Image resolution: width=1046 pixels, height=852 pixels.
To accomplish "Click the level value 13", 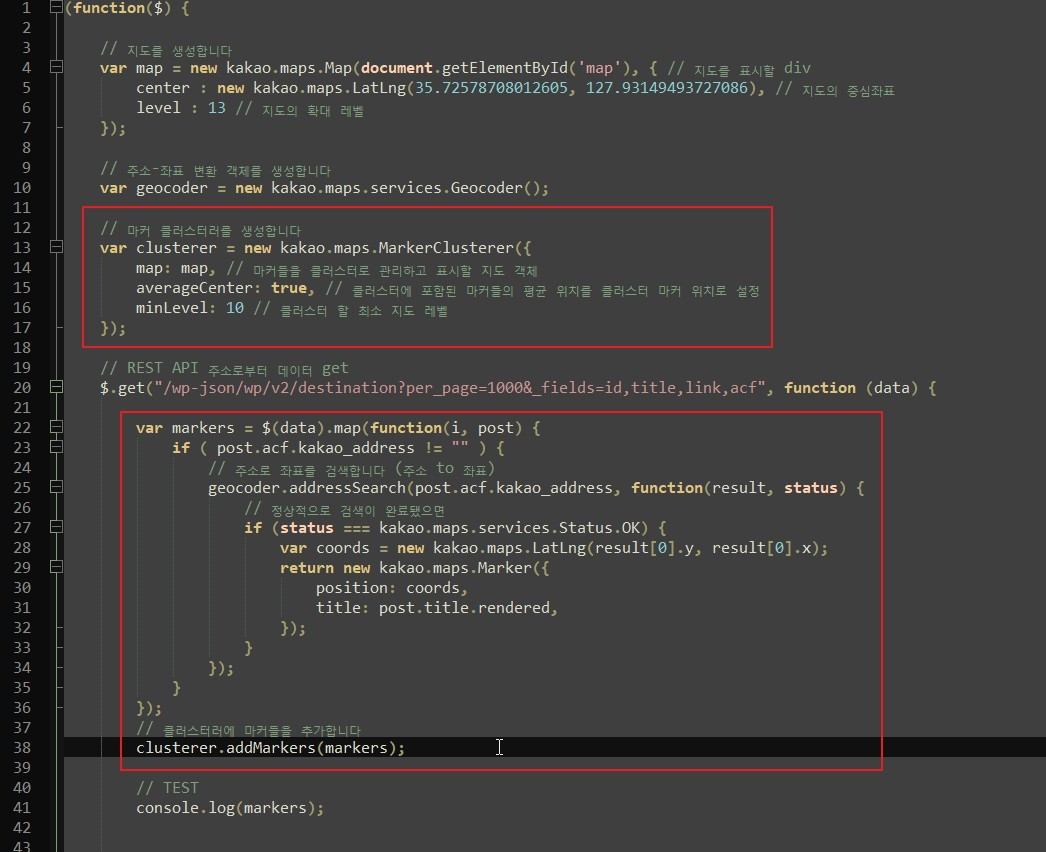I will [x=217, y=108].
